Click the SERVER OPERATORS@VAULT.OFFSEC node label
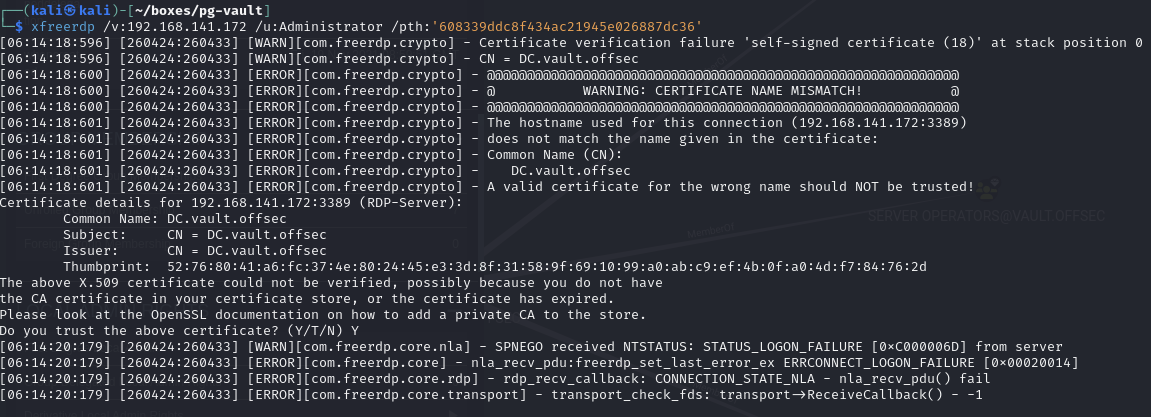This screenshot has width=1151, height=417. (x=986, y=216)
